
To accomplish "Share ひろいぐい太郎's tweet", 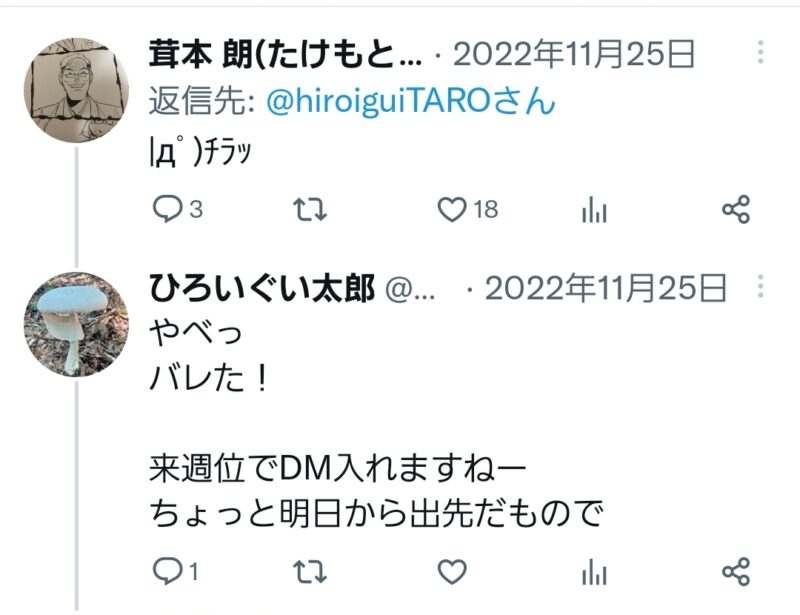I will (x=736, y=571).
